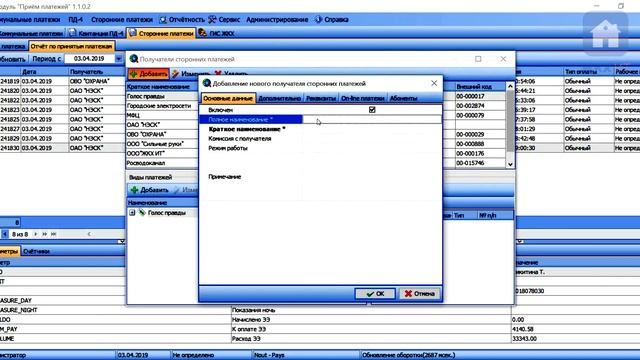Screen dimensions: 640x360
Task: Select report row 241819 ОВО "ОХРАНА"
Action: click(x=62, y=81)
